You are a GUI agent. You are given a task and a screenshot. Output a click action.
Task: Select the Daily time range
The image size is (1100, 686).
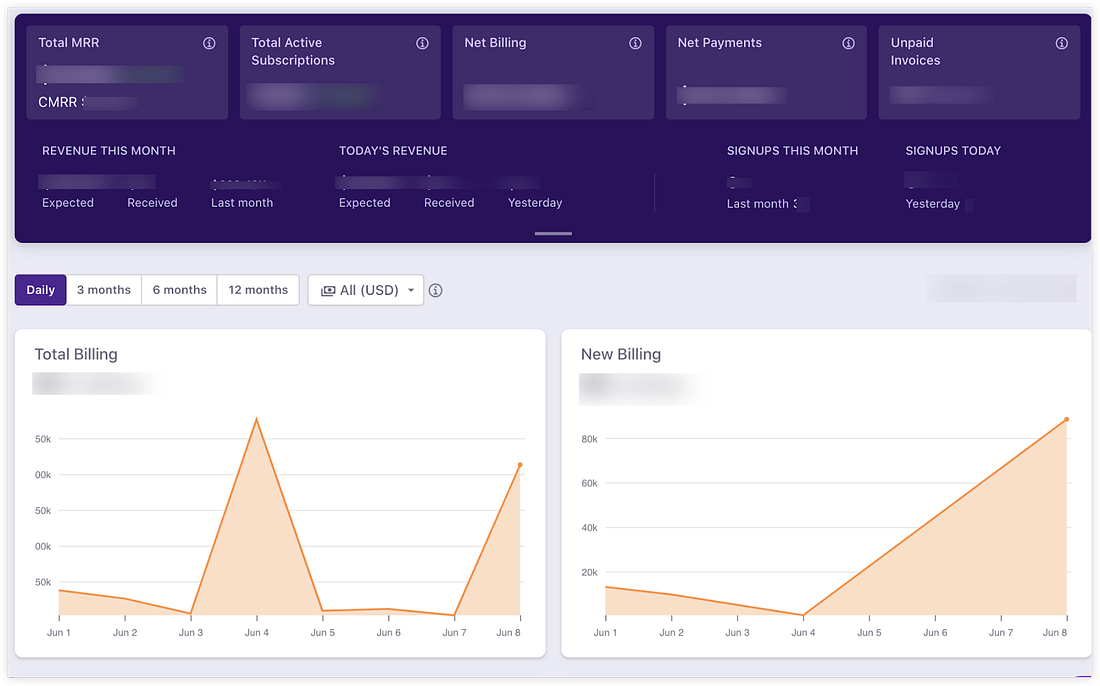41,290
